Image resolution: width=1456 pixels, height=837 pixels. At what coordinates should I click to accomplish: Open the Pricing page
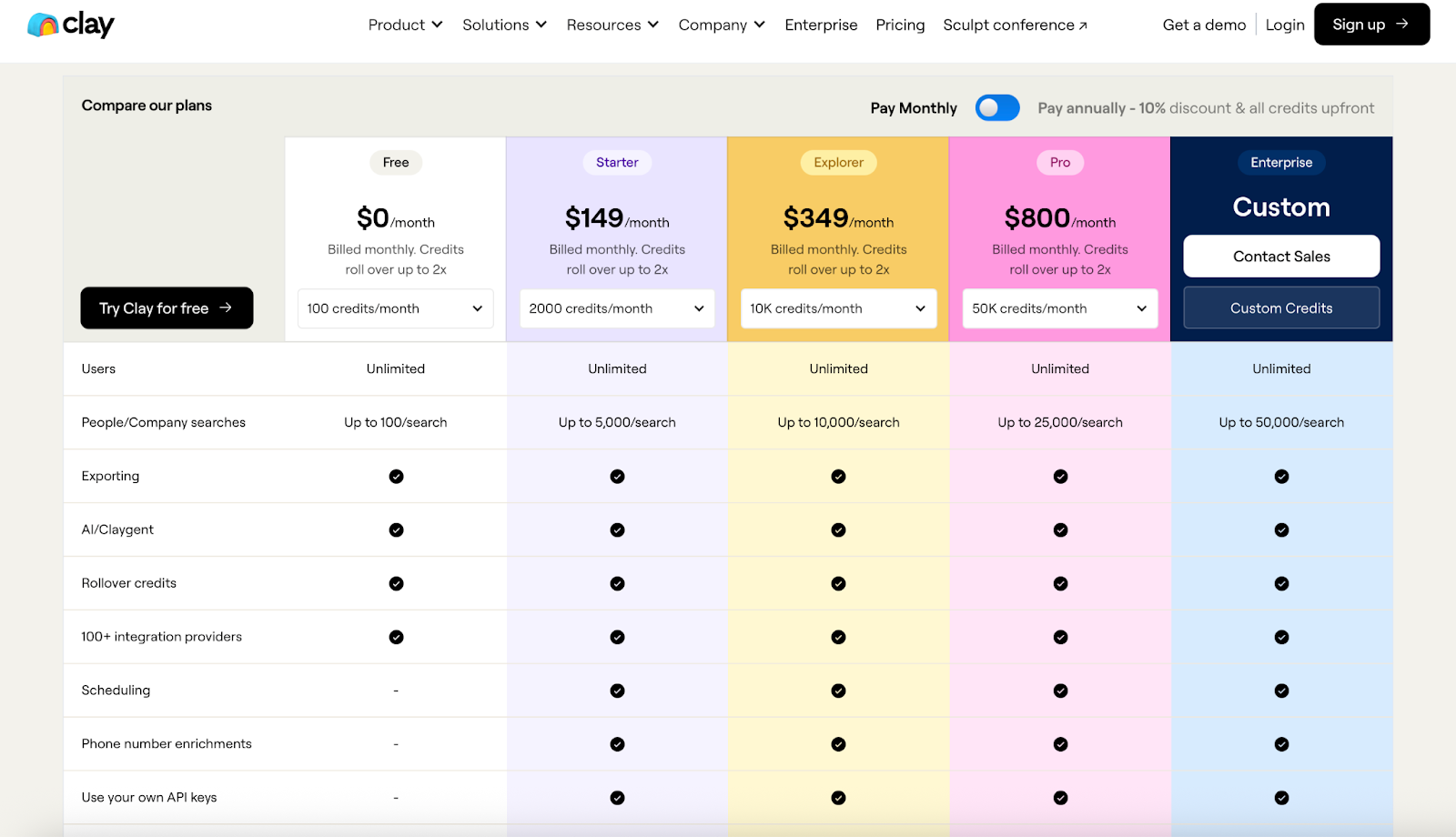[900, 25]
